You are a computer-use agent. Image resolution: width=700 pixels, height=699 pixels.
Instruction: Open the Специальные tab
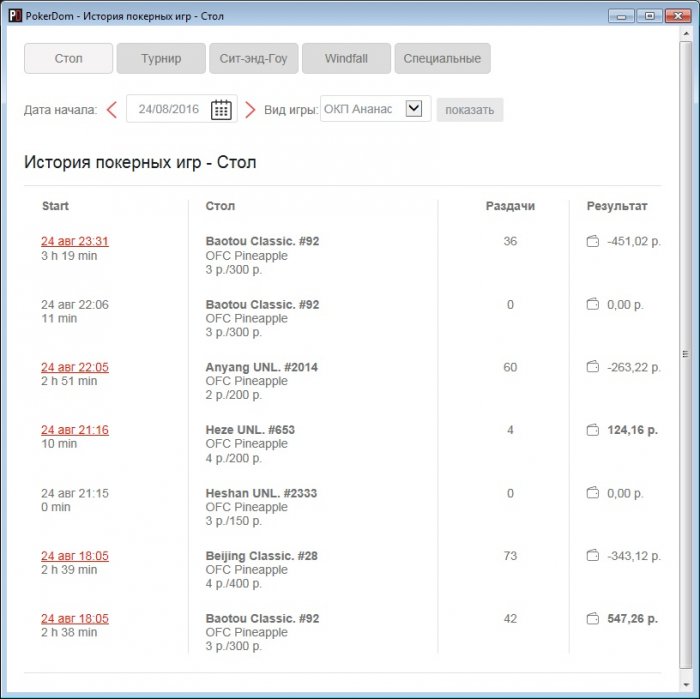pos(442,59)
